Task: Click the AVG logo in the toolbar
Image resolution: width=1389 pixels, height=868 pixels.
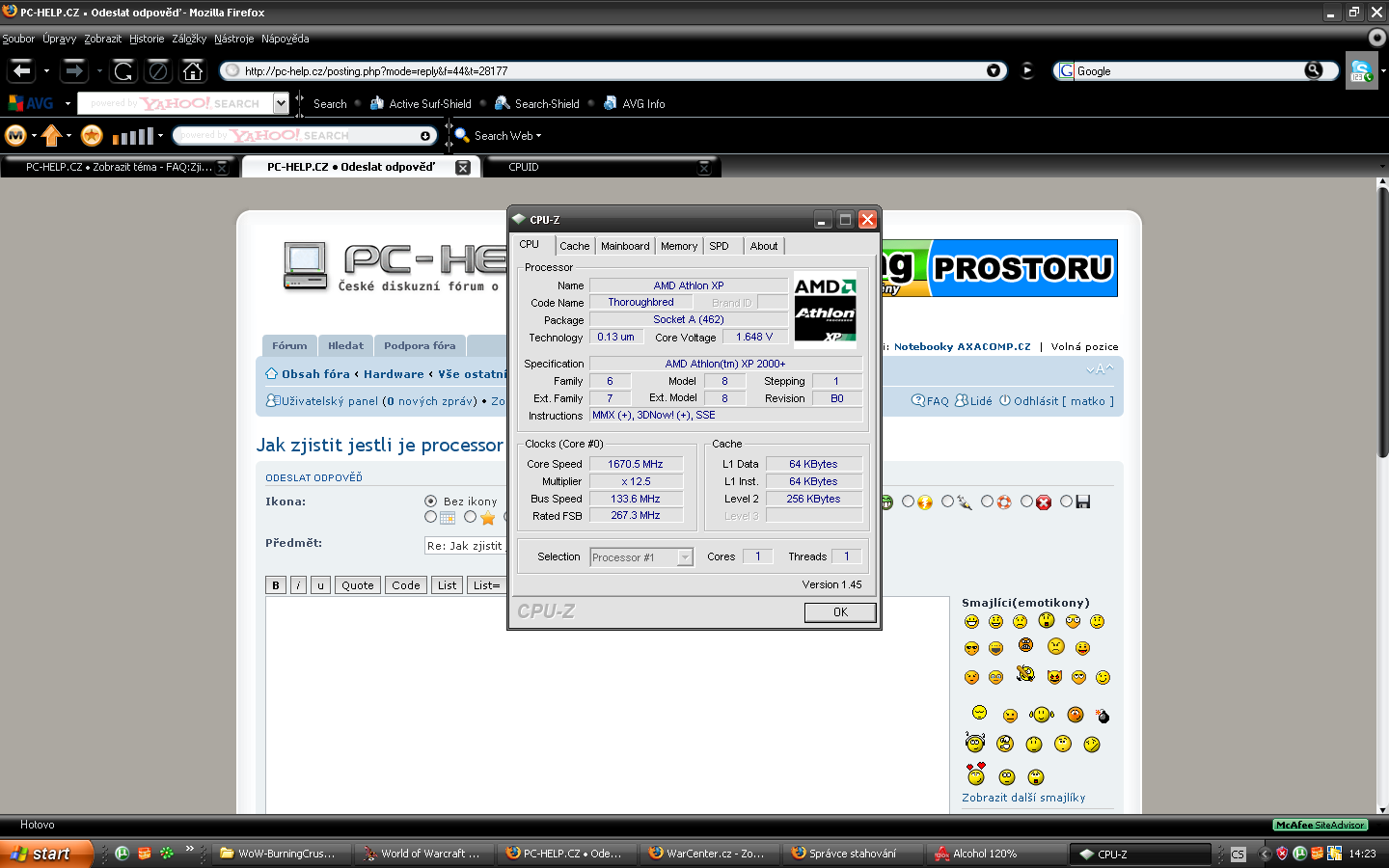Action: point(31,103)
